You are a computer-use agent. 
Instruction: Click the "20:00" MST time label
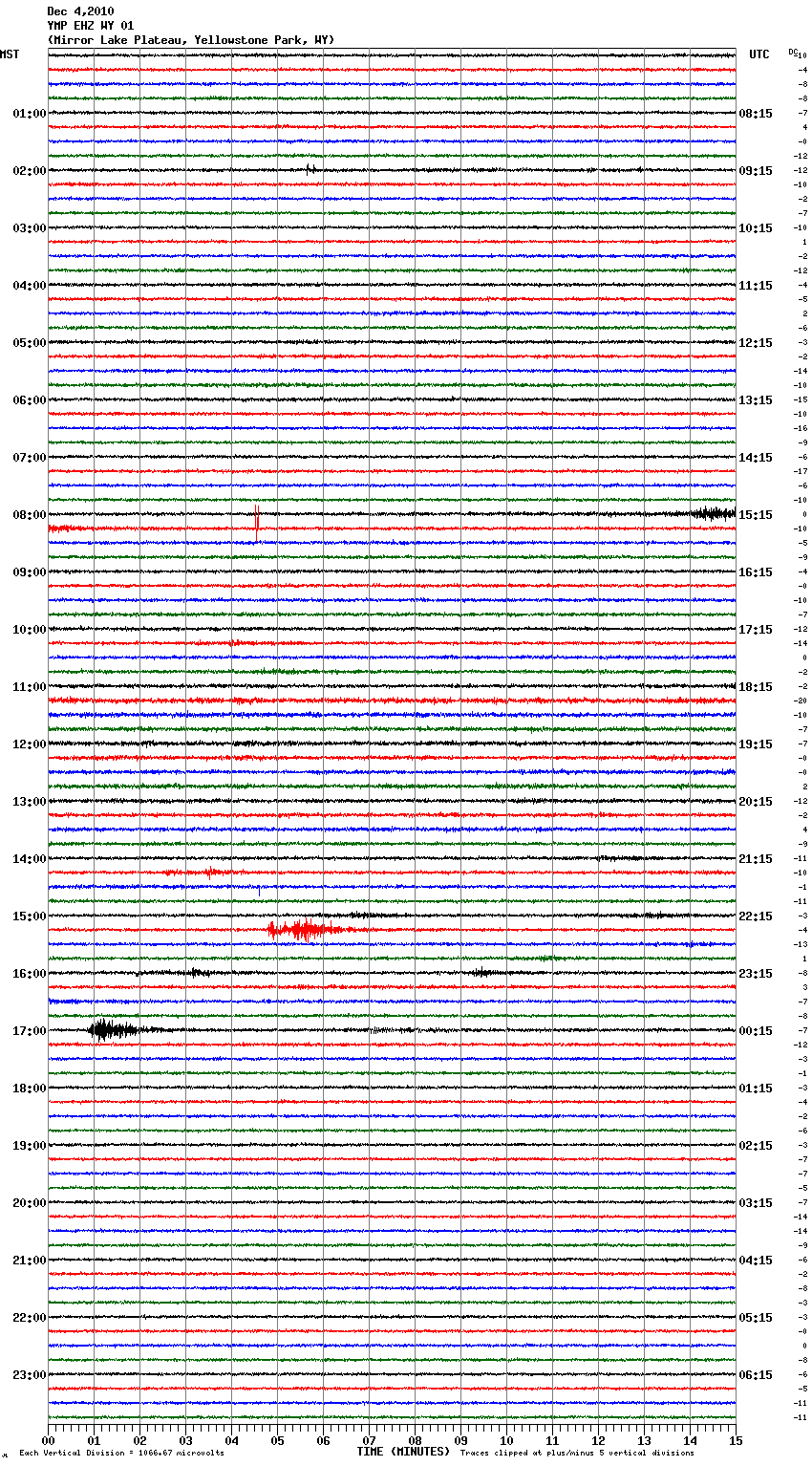click(30, 1203)
